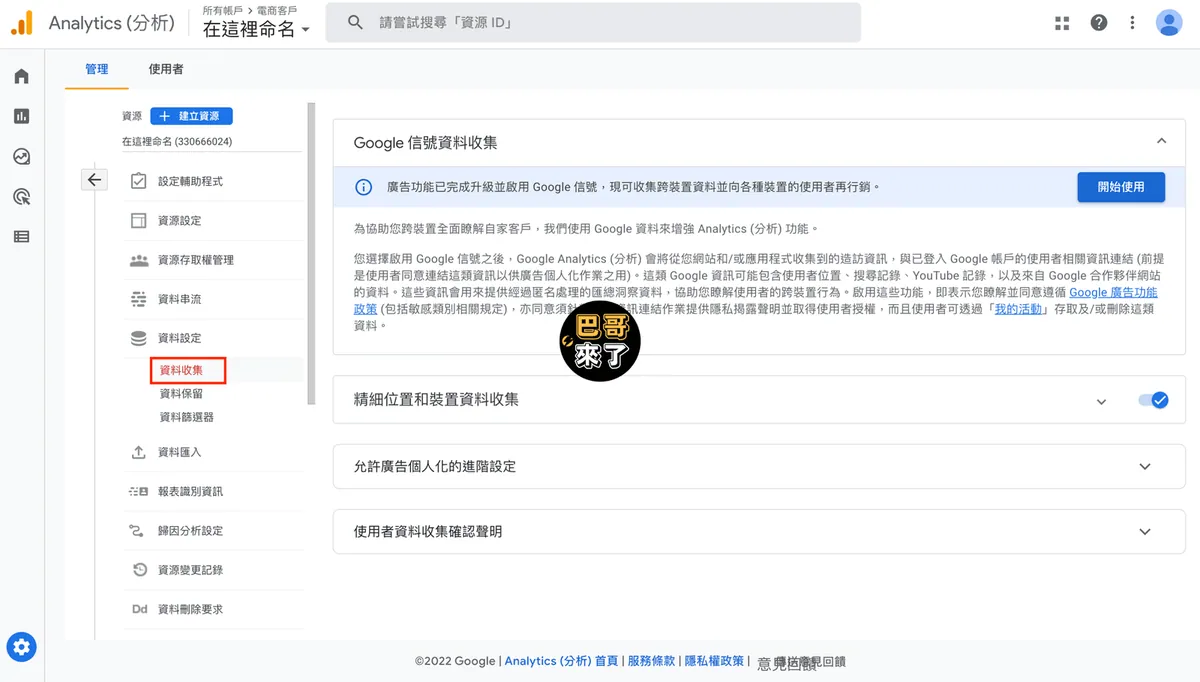Screen dimensions: 1200x682
Task: Open the 在這裡命名 account dropdown
Action: [x=256, y=30]
